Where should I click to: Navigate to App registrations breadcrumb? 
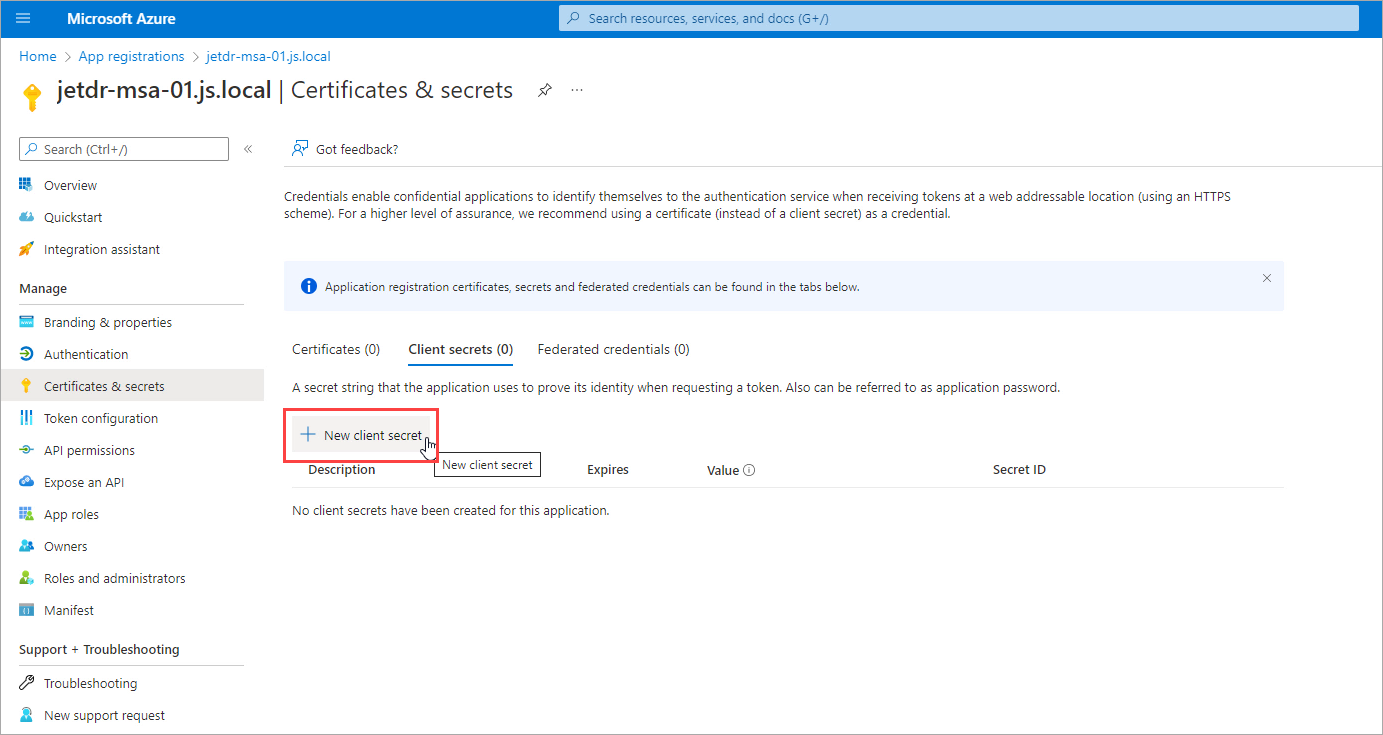[131, 56]
